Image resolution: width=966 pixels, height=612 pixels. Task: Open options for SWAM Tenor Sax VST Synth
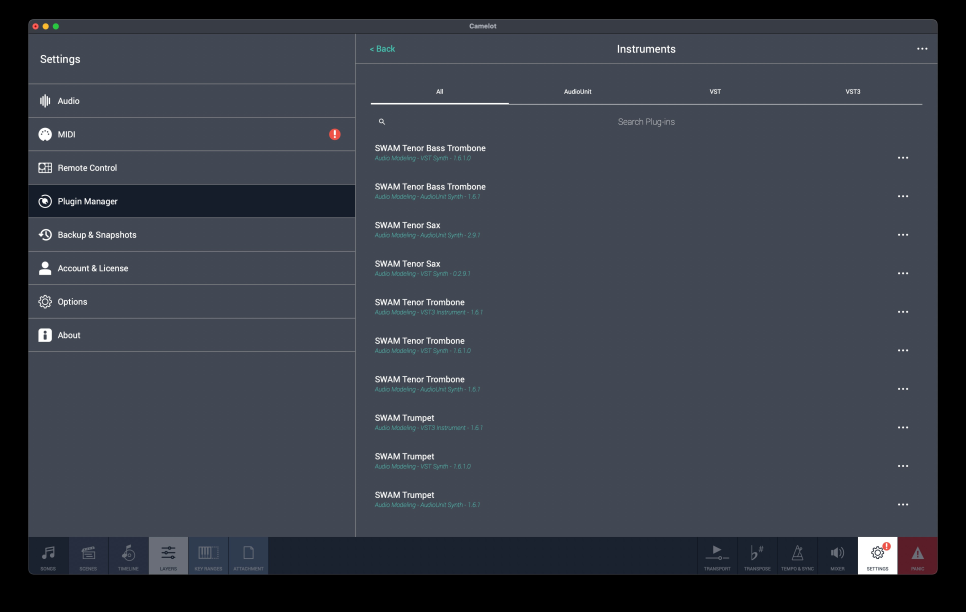click(903, 274)
